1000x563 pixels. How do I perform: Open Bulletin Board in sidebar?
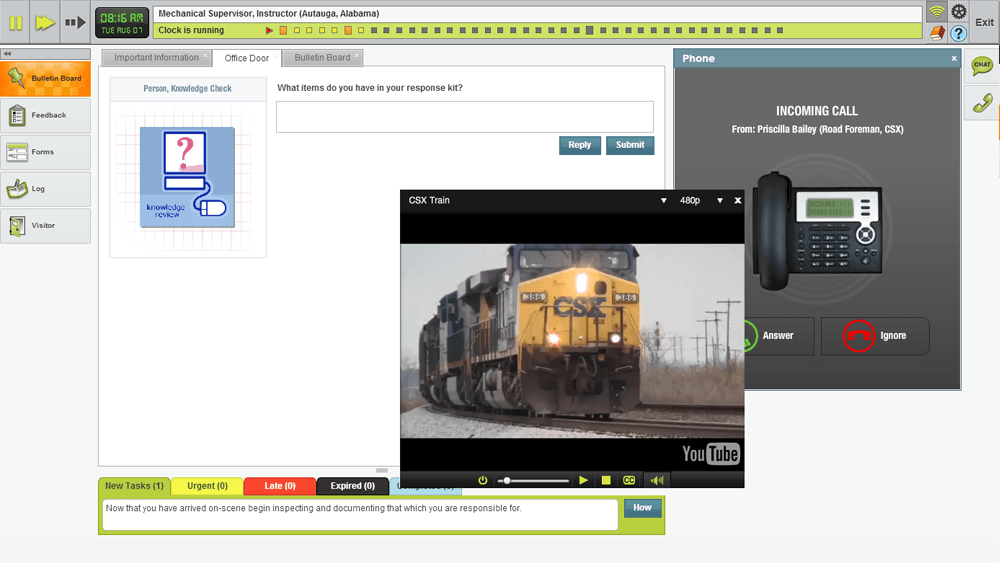[45, 78]
